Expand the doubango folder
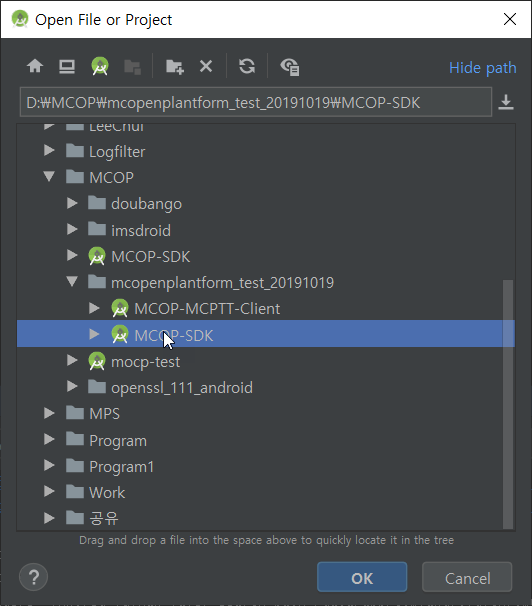 tap(72, 203)
